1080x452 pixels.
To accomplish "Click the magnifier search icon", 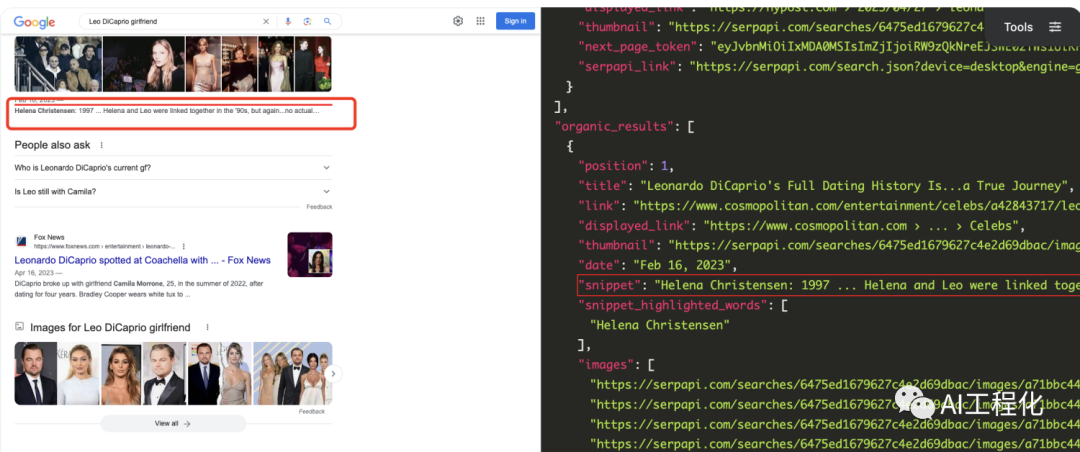I will pos(327,21).
